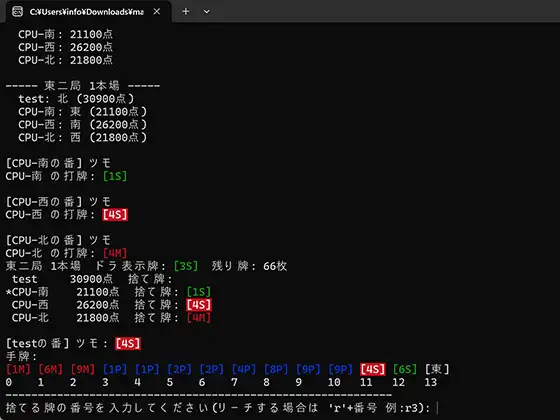Click CPU-北: 西 (21800点) line
560x420 pixels.
(x=83, y=138)
